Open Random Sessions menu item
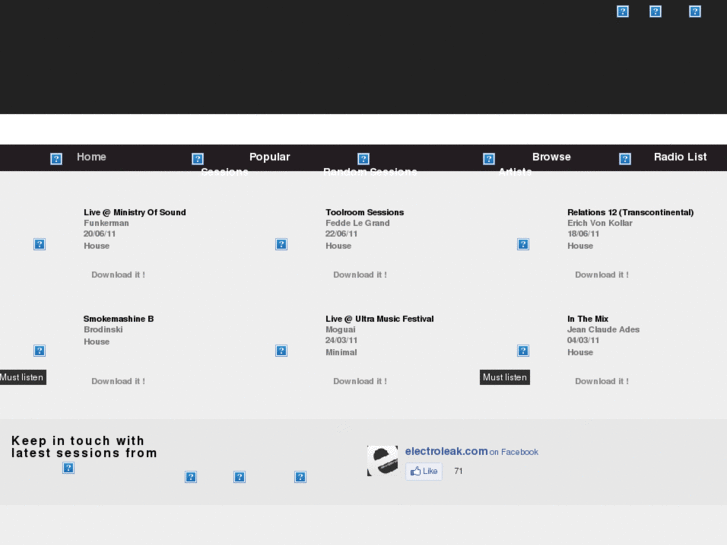The height and width of the screenshot is (545, 727). [x=370, y=172]
